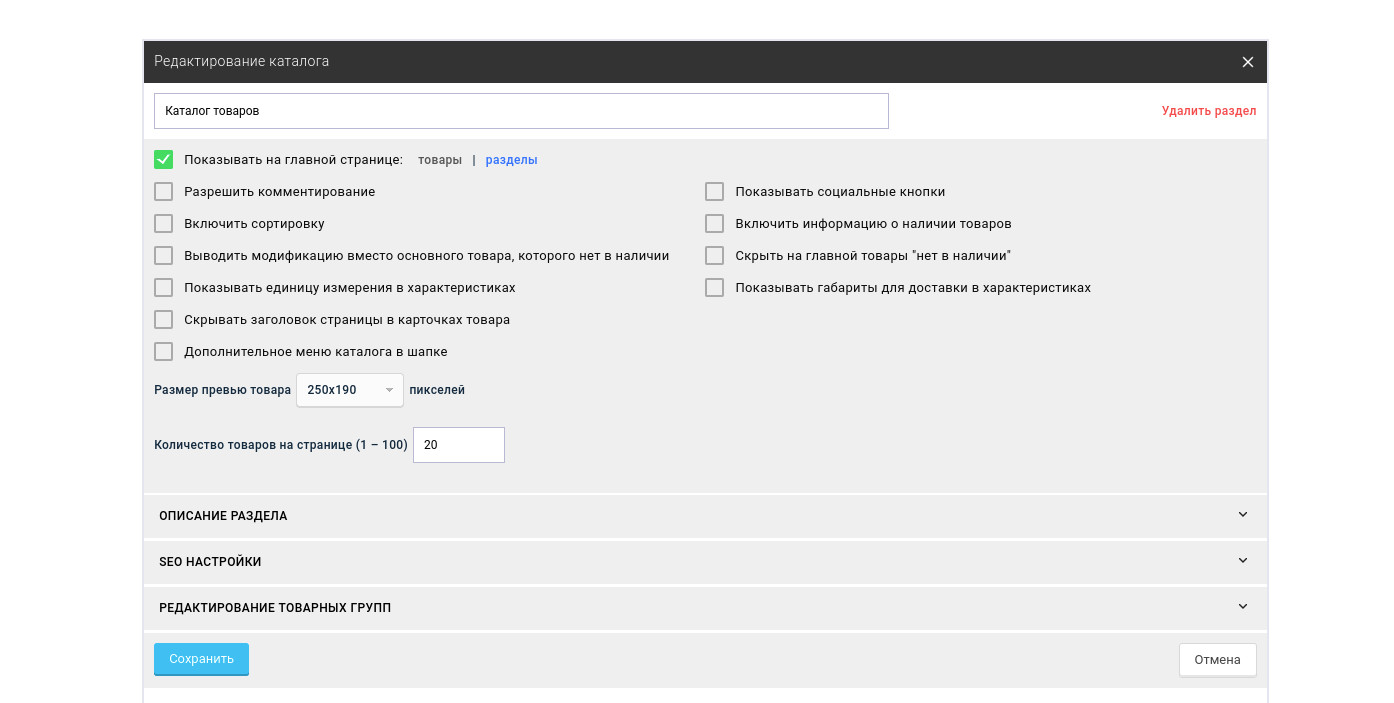Enable 'Разрешить комментирование' checkbox

164,192
